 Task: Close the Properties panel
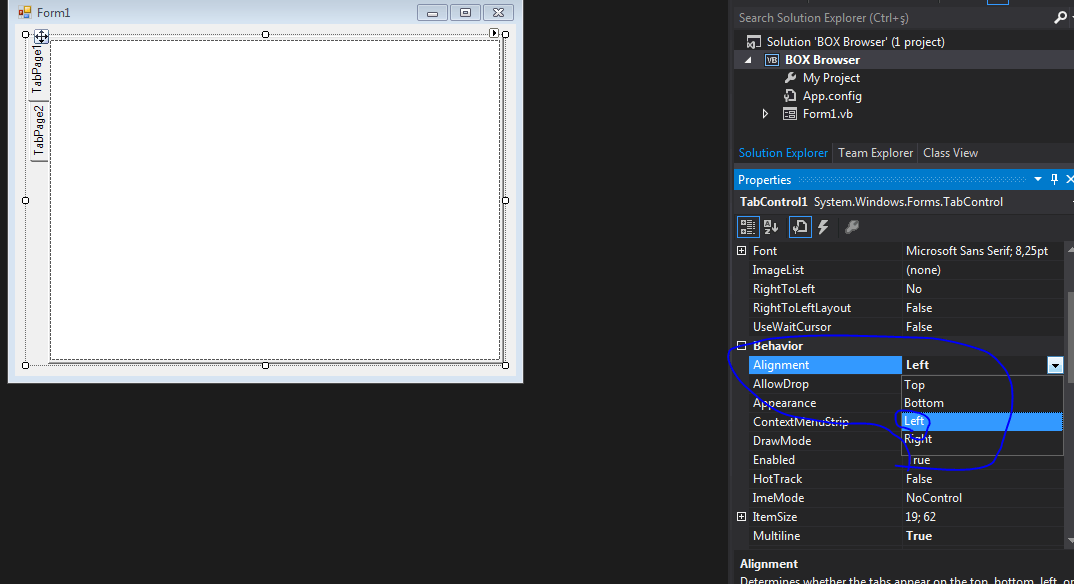[x=1069, y=179]
